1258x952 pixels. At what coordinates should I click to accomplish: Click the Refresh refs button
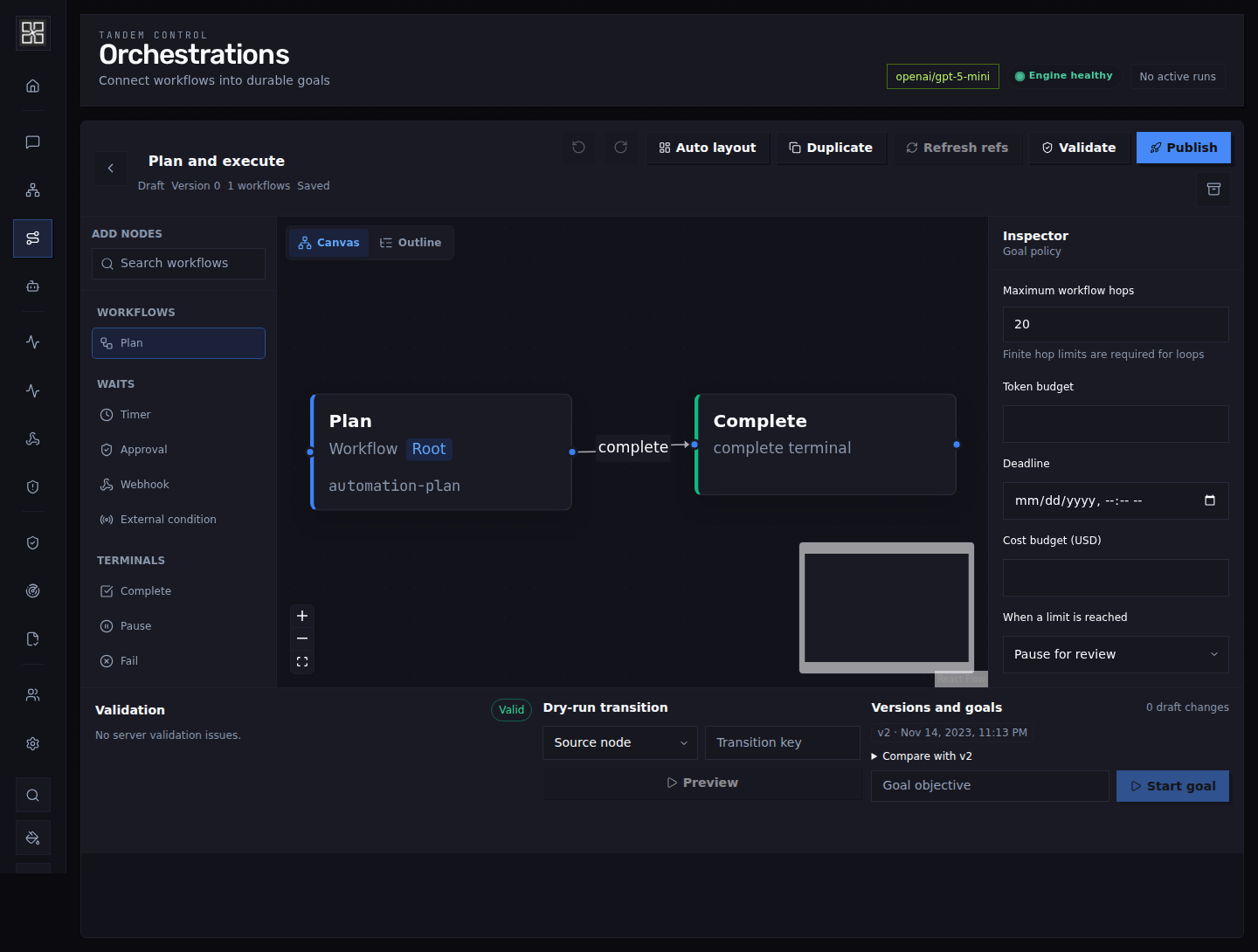(x=957, y=148)
